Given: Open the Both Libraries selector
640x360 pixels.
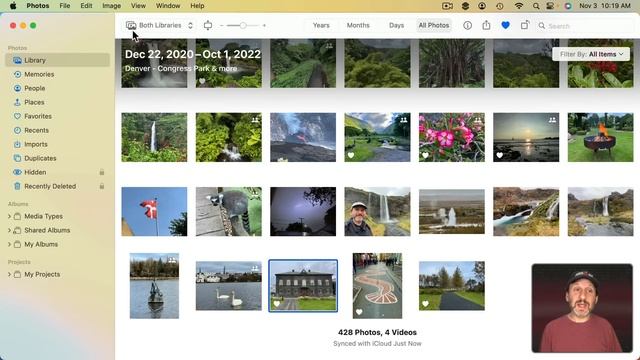Looking at the screenshot, I should [x=160, y=25].
